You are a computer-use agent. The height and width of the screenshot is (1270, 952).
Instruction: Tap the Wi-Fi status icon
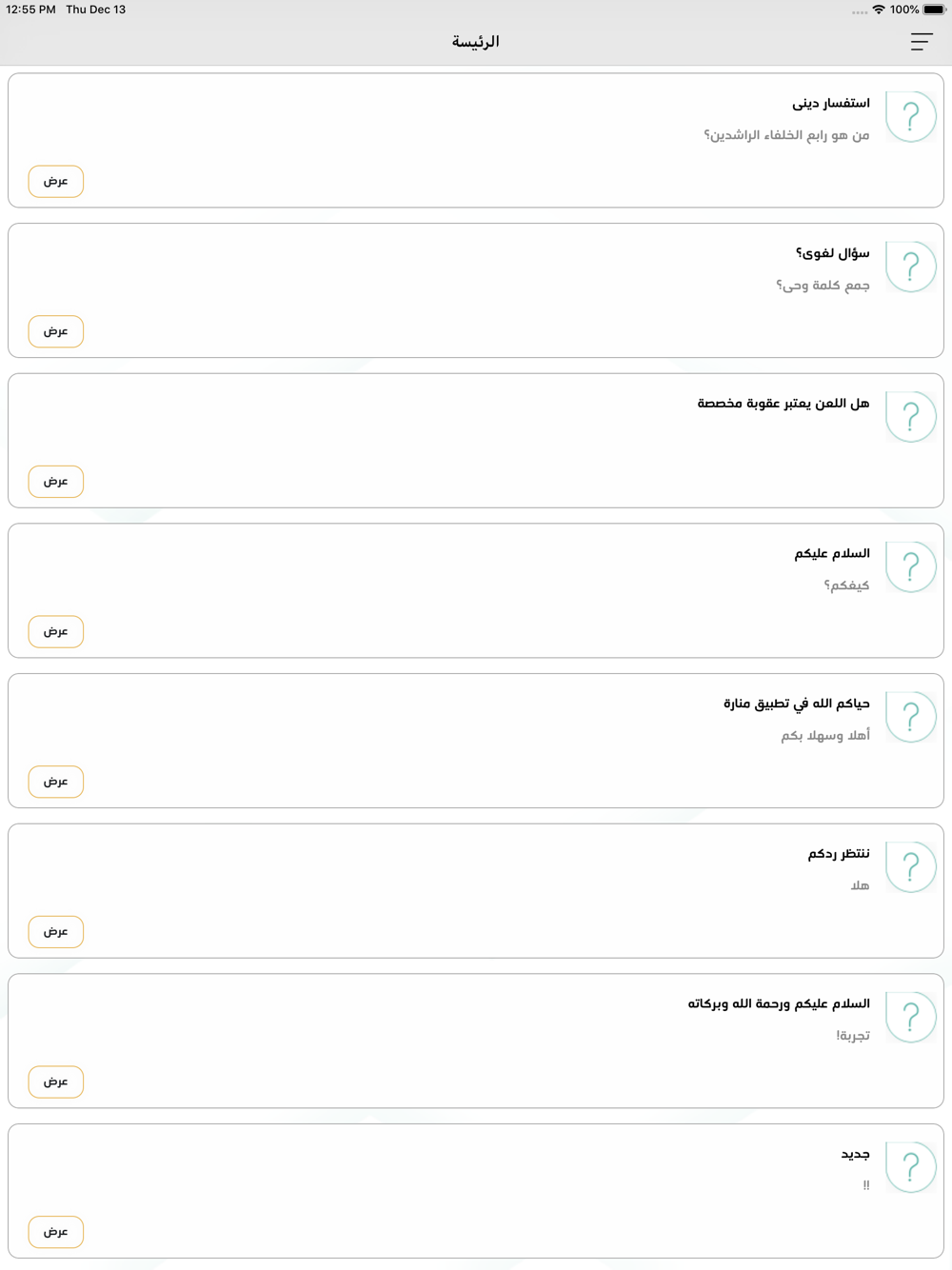tap(878, 10)
